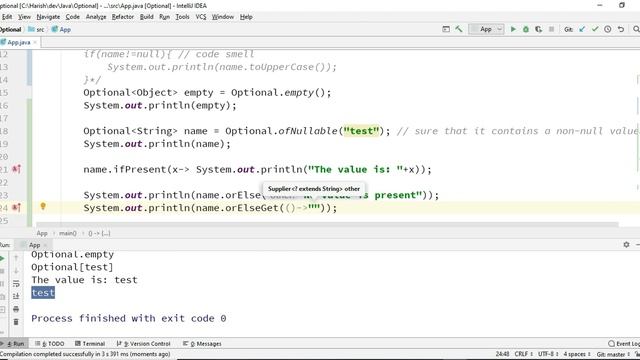640x360 pixels.
Task: Click the App breadcrumb below editor
Action: point(42,233)
